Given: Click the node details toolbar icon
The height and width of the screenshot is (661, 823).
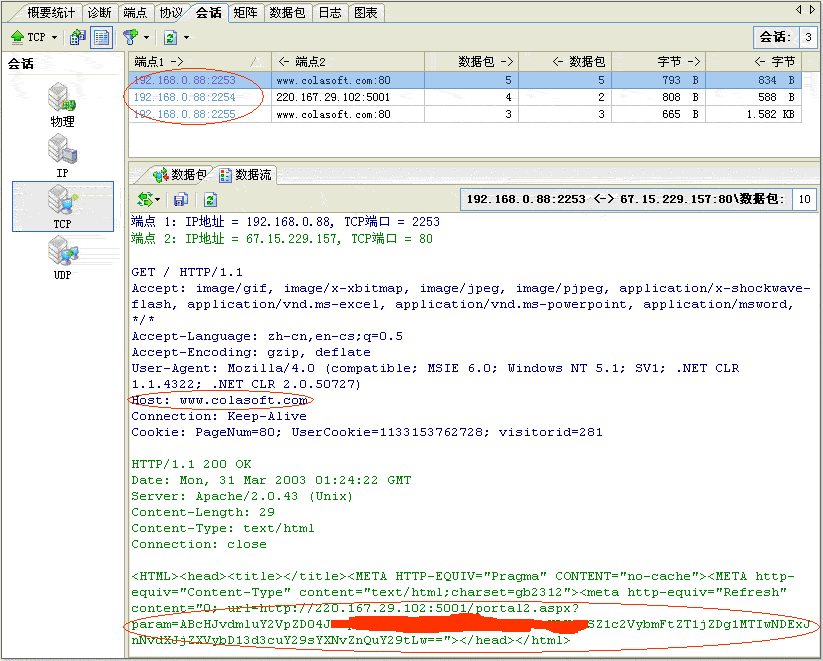Looking at the screenshot, I should coord(77,37).
